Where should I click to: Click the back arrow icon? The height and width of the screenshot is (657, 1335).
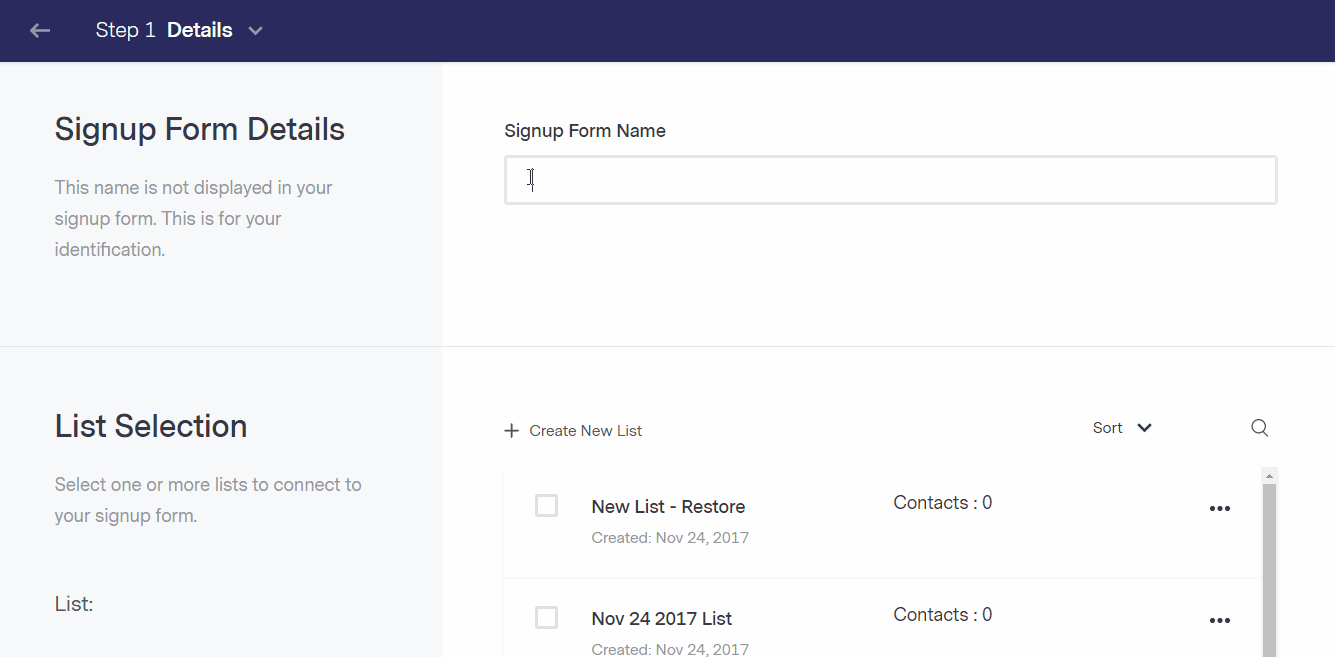40,31
